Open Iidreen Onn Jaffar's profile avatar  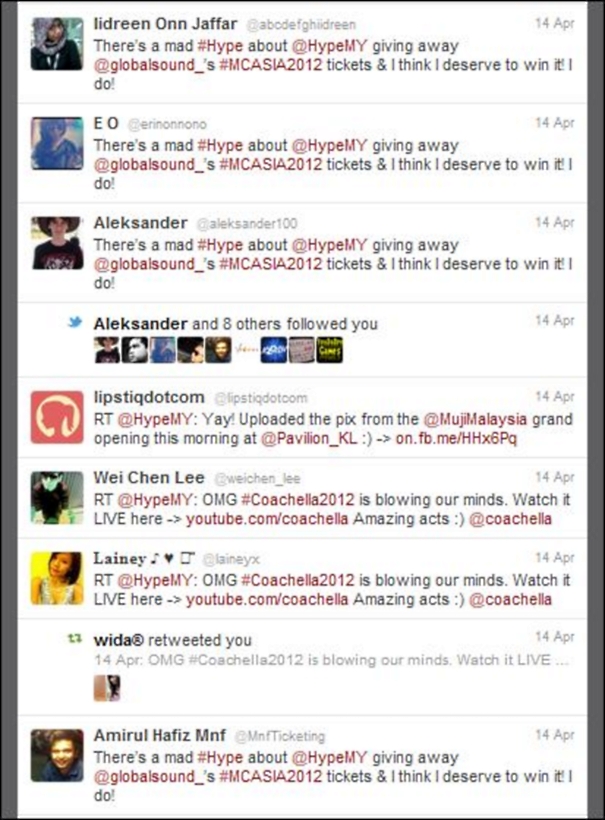(x=56, y=44)
